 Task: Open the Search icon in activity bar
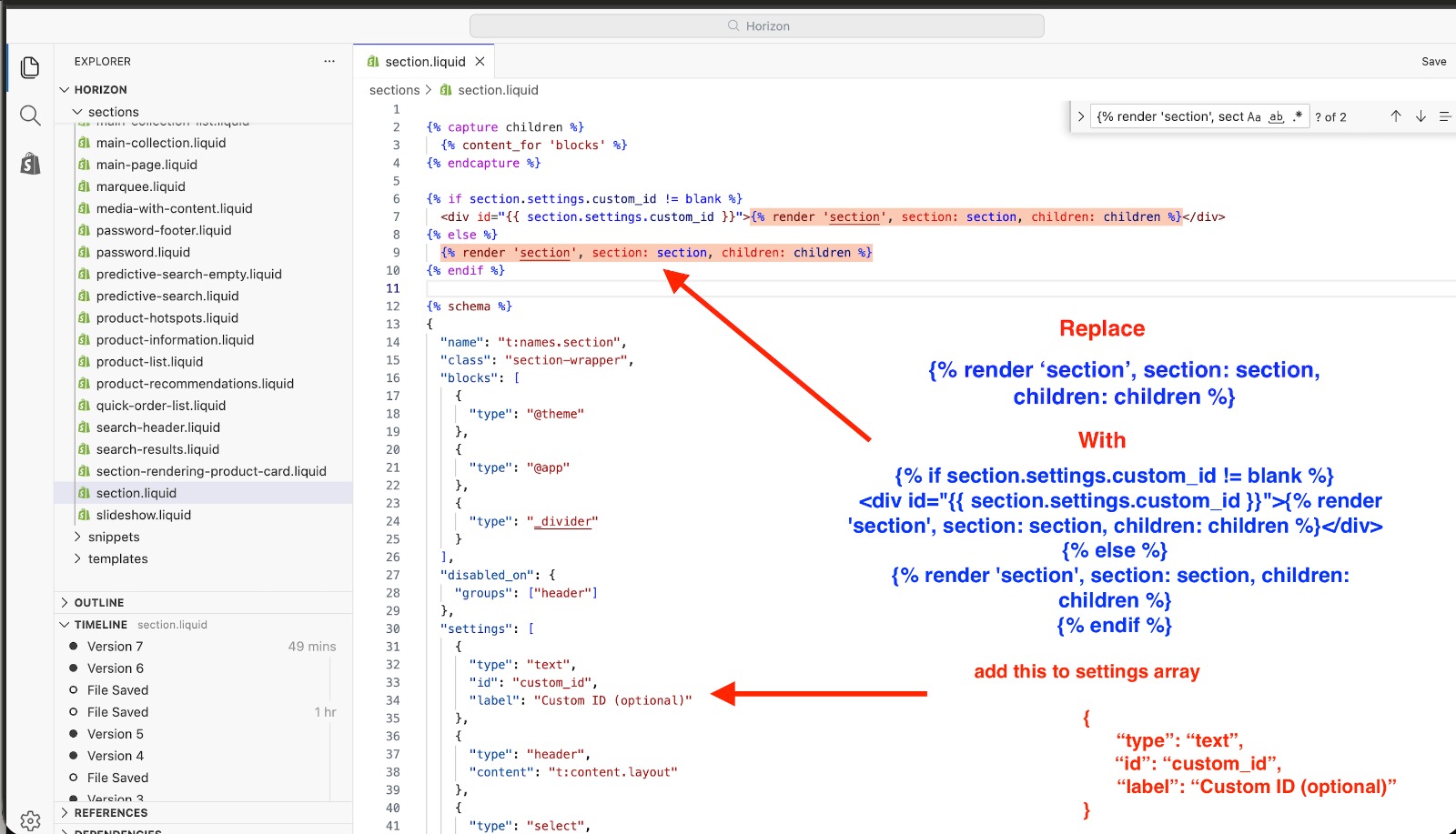[30, 116]
